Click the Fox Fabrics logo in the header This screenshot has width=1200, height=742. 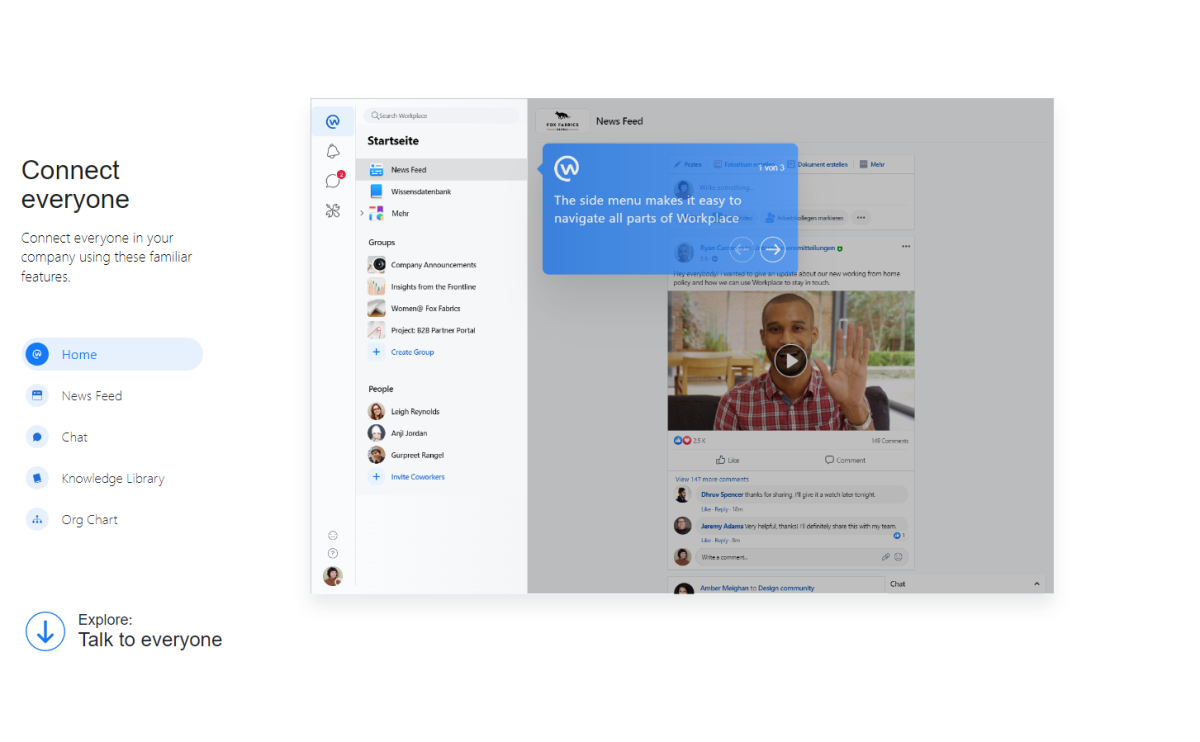coord(562,120)
